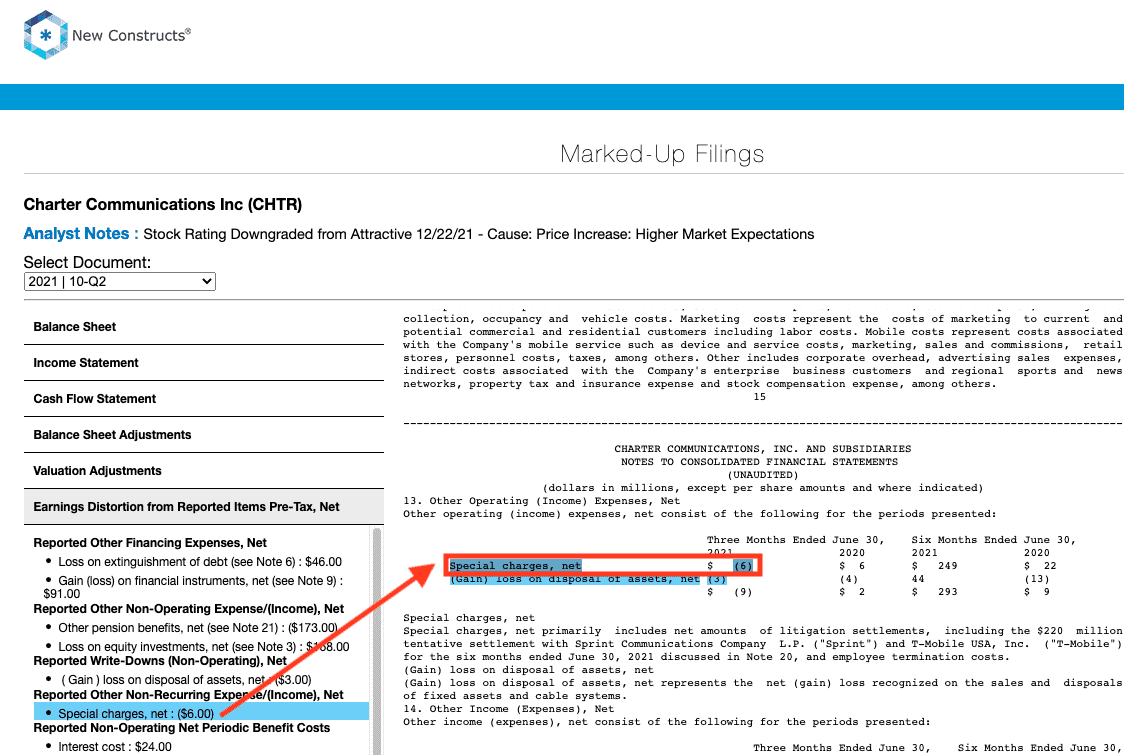Select Gain (loss) on financial instruments item
This screenshot has height=755, width=1124.
194,587
